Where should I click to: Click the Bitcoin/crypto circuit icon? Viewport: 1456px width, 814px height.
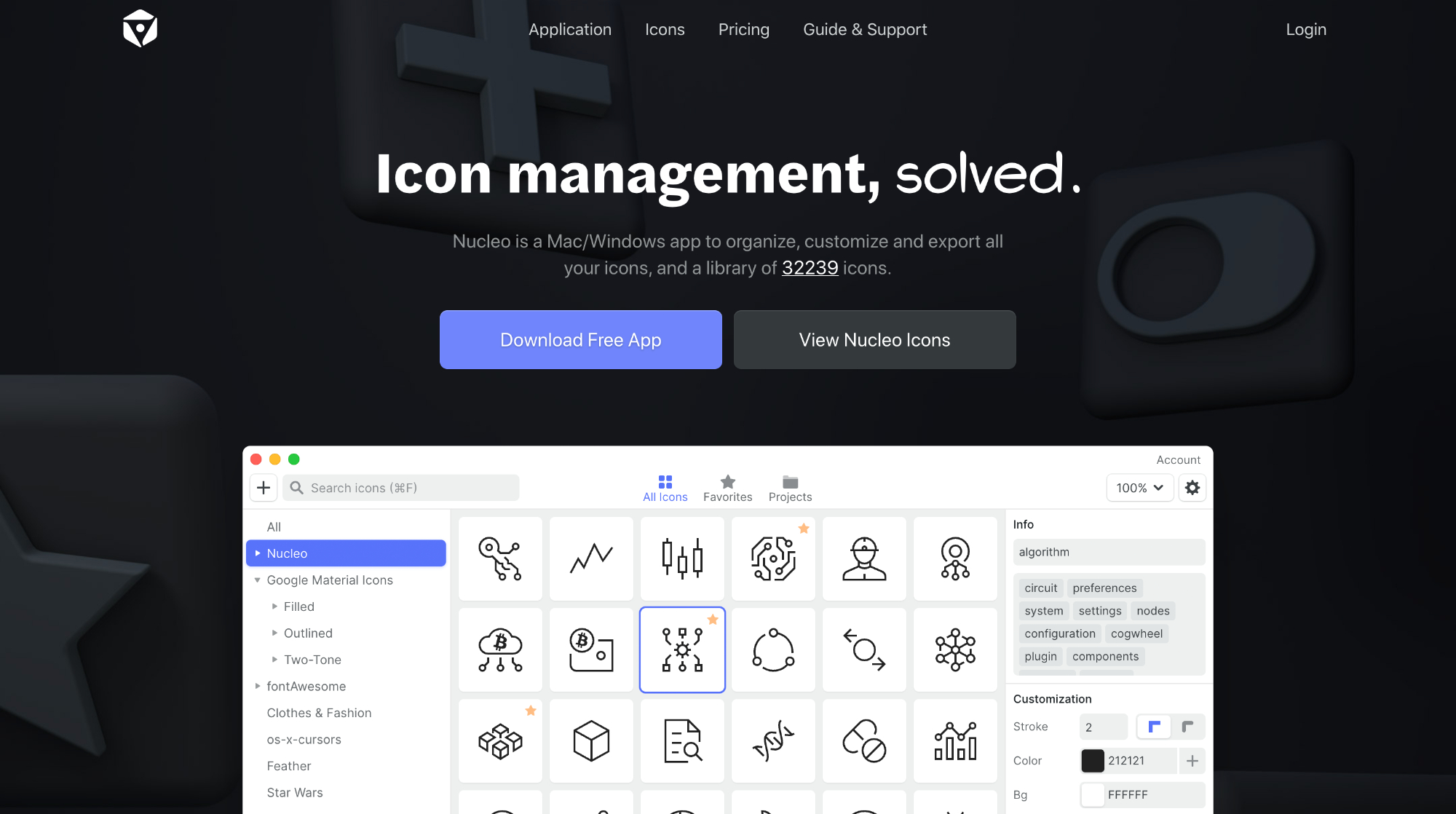(500, 649)
